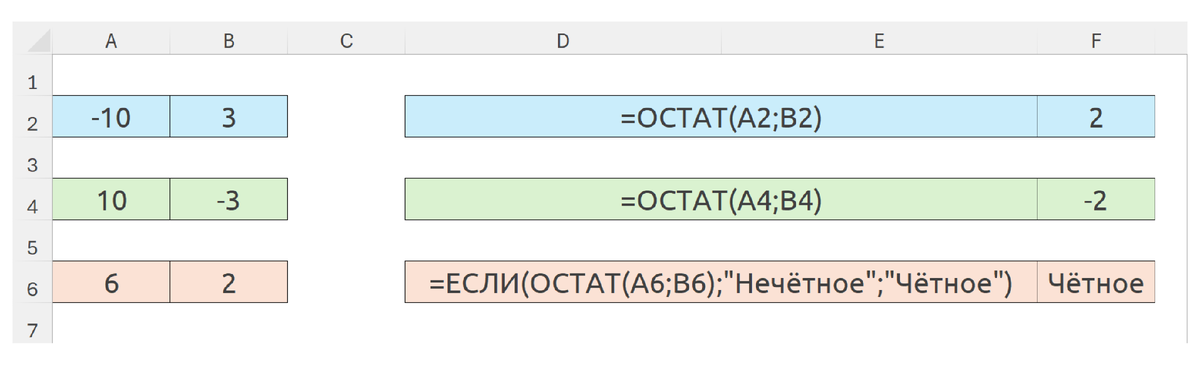Click cell A6 containing 6
The width and height of the screenshot is (1200, 365).
click(x=111, y=283)
